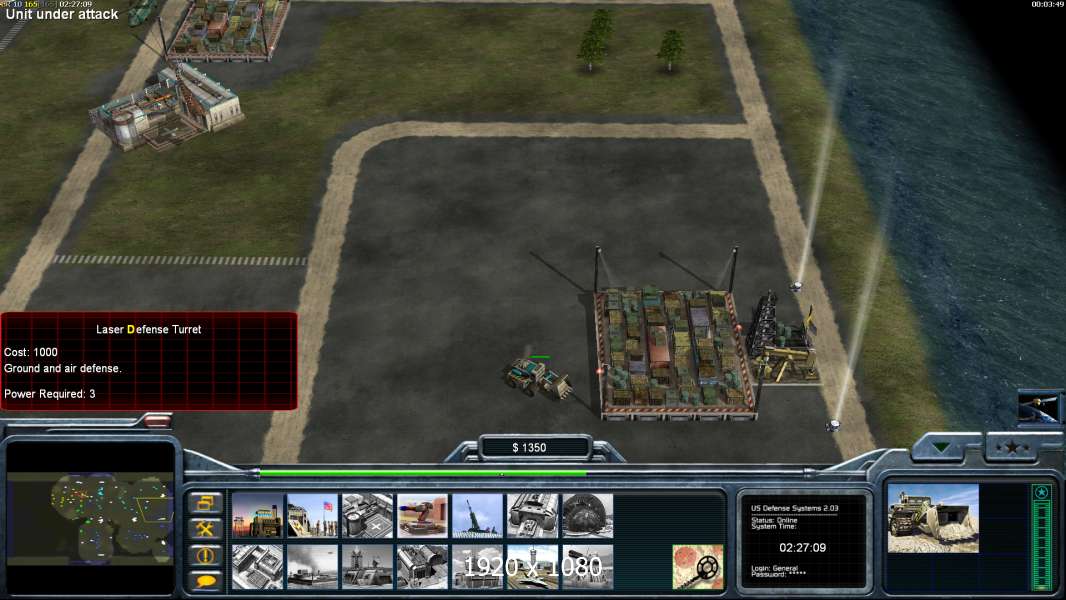Image resolution: width=1066 pixels, height=600 pixels.
Task: Build the airfield with control tower and jet
Action: pyautogui.click(x=532, y=567)
